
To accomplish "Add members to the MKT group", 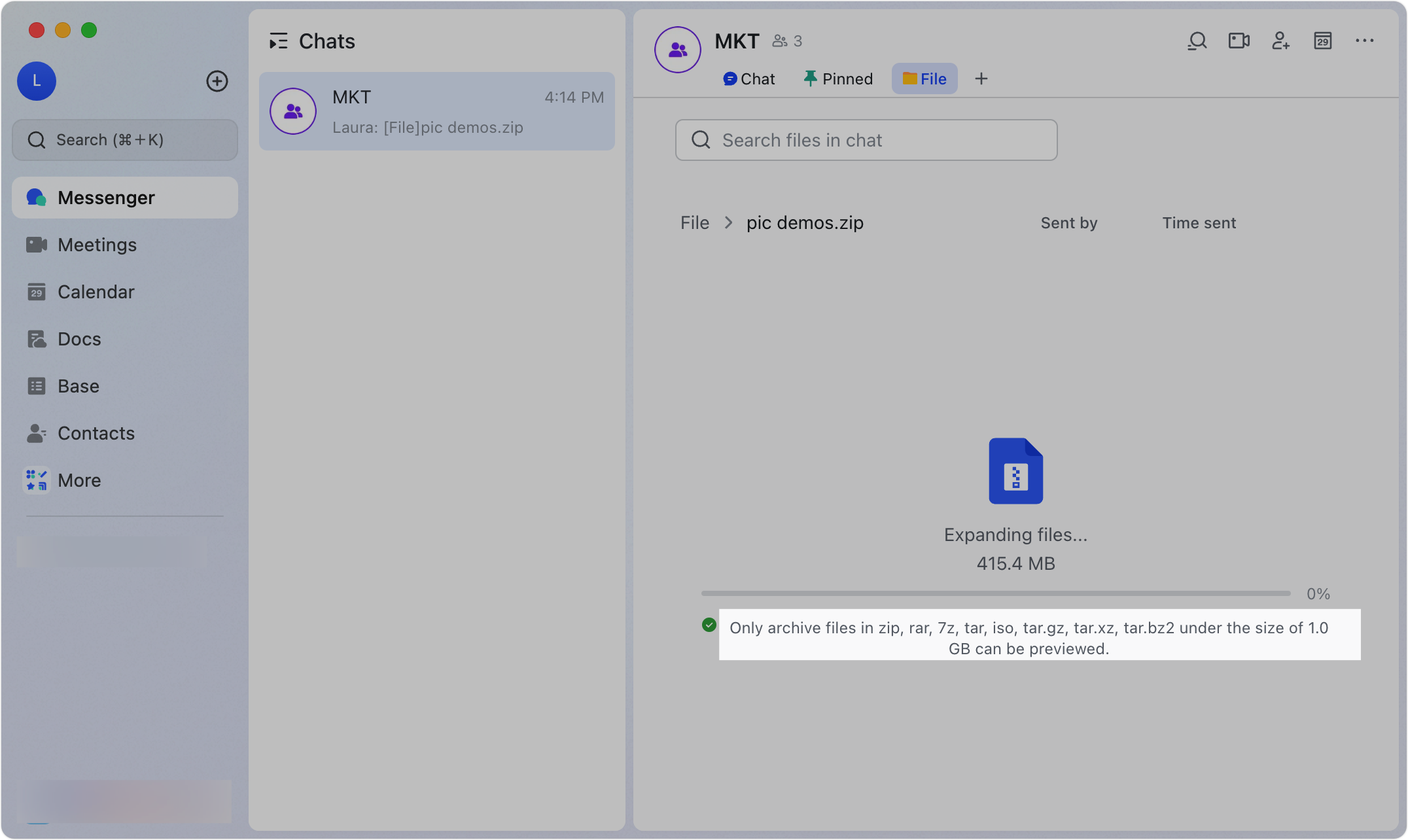I will coord(1280,41).
